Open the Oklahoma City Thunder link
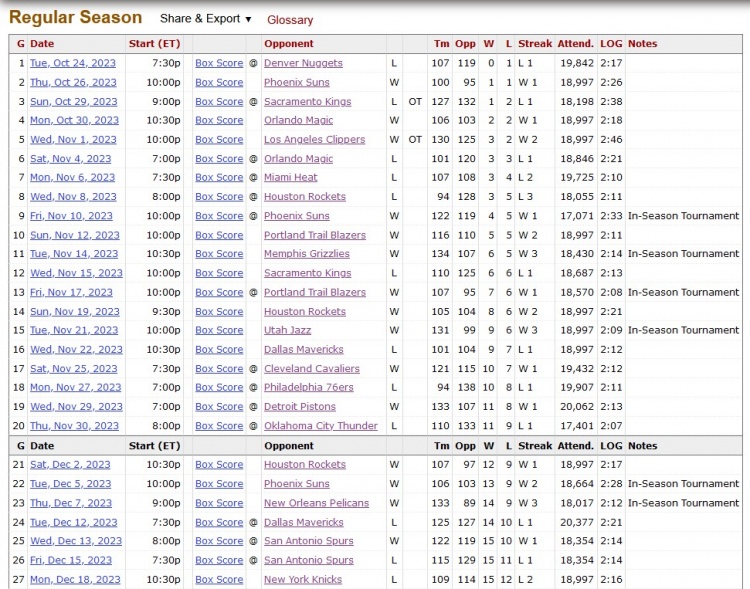Screen dimensions: 750x589 point(321,426)
